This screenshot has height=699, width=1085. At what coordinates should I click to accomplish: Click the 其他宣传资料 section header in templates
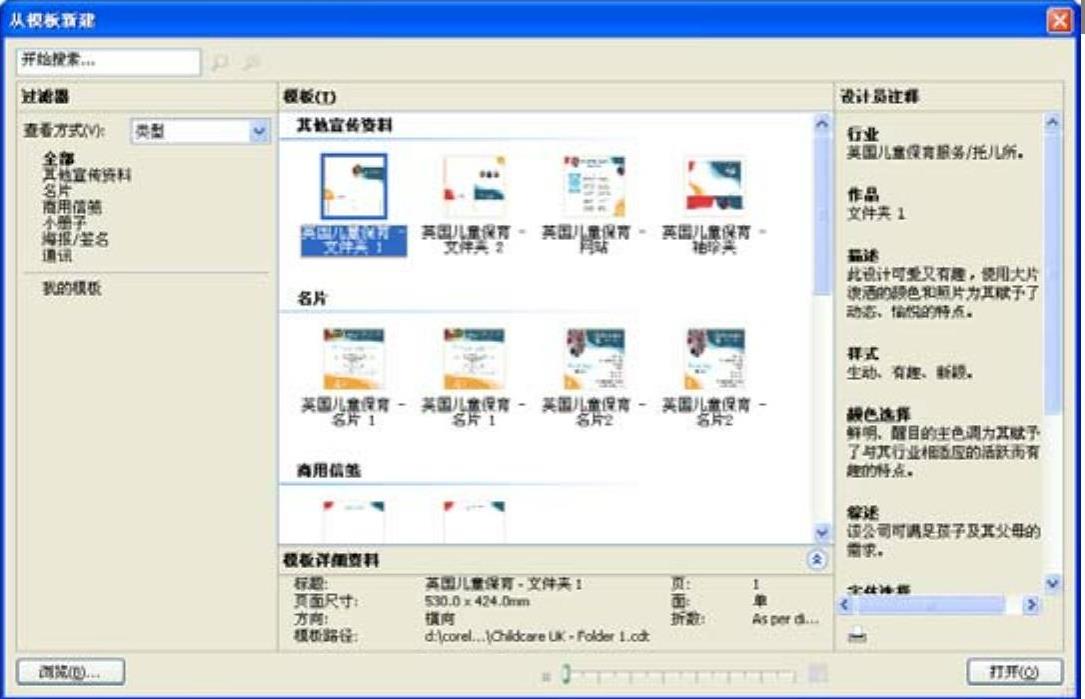click(x=344, y=125)
